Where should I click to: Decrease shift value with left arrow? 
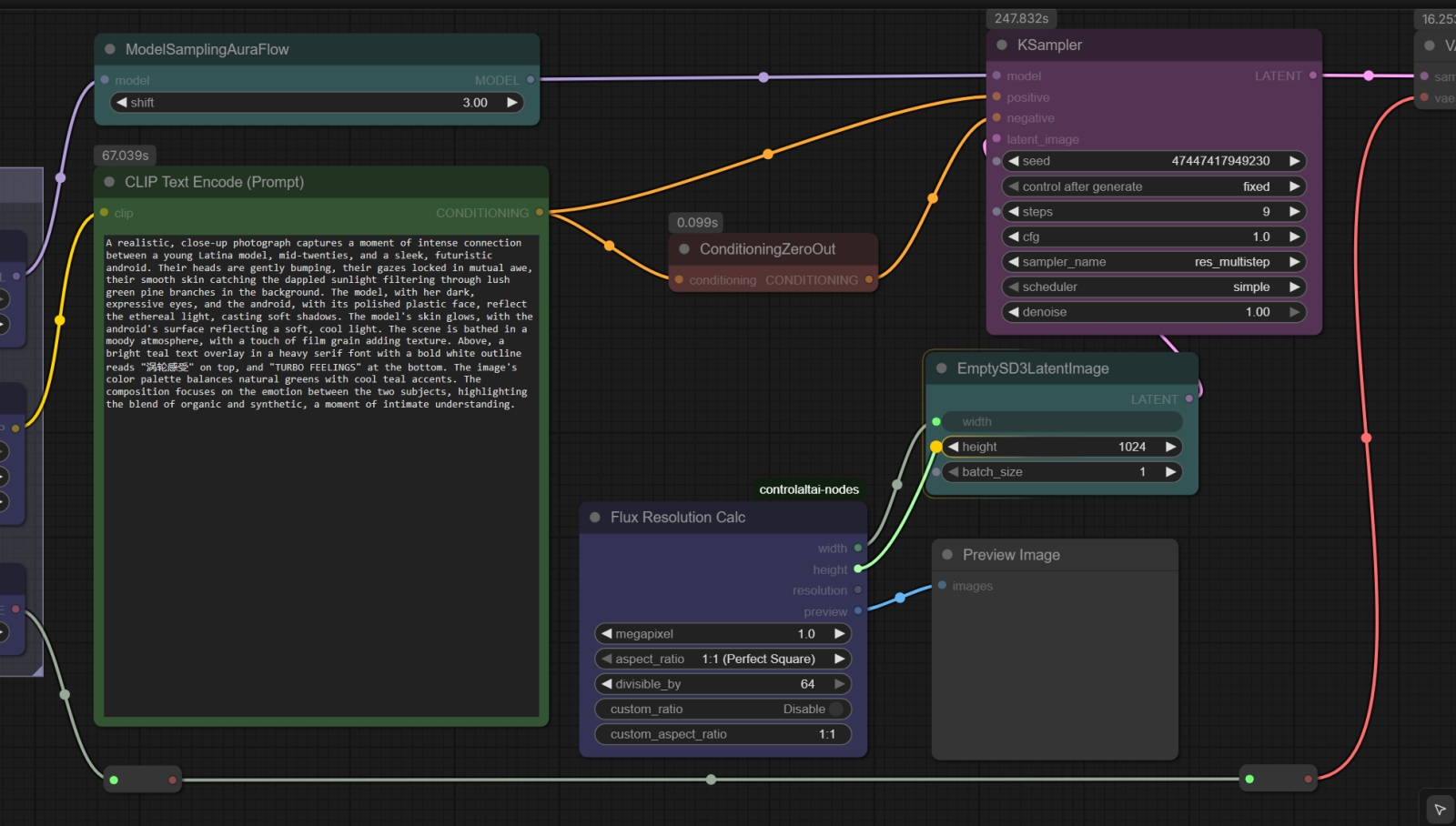pos(122,103)
